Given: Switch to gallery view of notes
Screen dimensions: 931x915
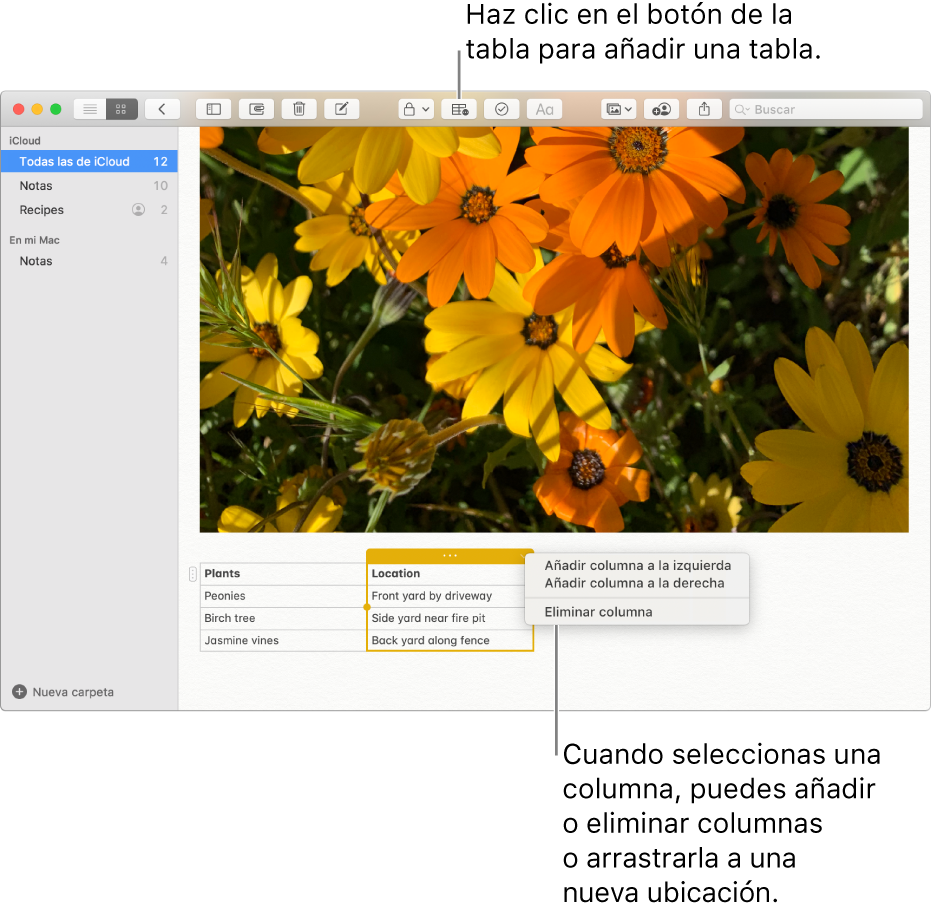Looking at the screenshot, I should (122, 109).
